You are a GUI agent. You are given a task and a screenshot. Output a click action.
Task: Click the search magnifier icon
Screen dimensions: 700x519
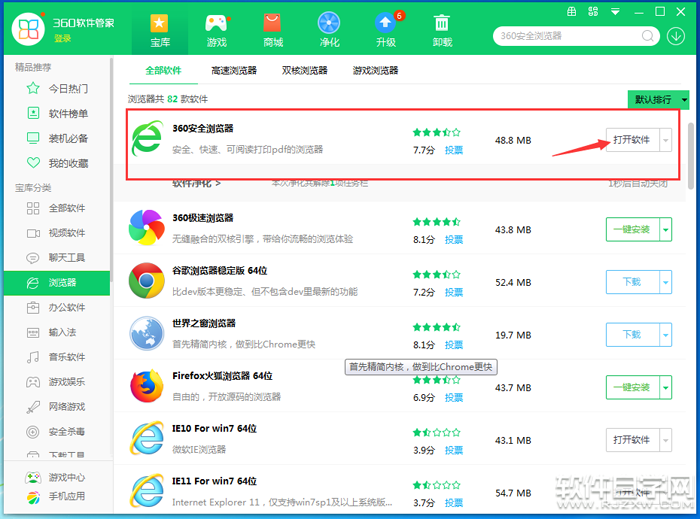point(647,36)
